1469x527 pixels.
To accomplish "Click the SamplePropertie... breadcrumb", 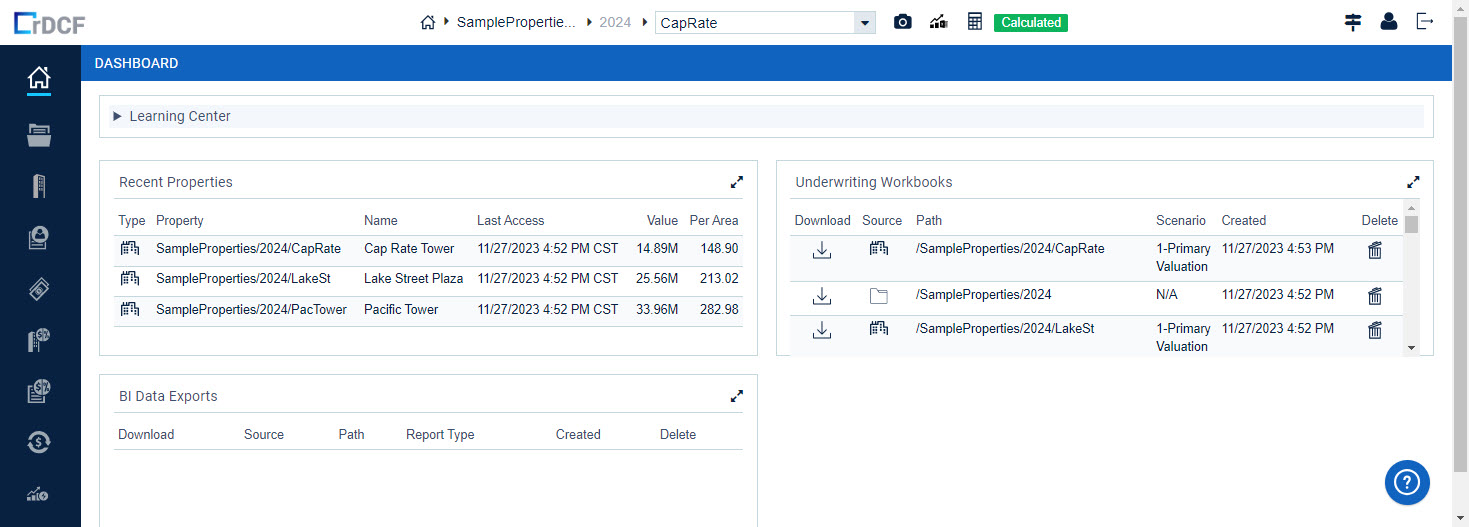I will click(x=516, y=22).
